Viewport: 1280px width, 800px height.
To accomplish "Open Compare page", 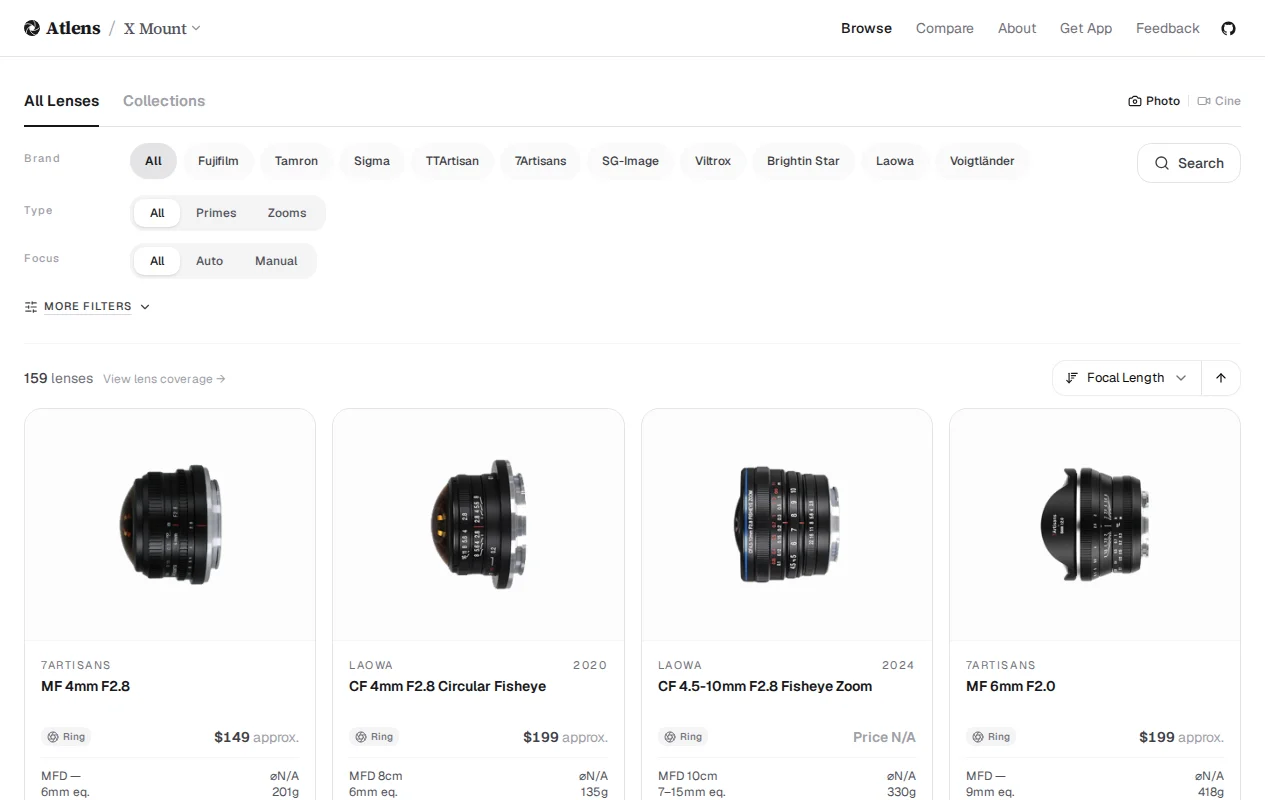I will pos(945,28).
